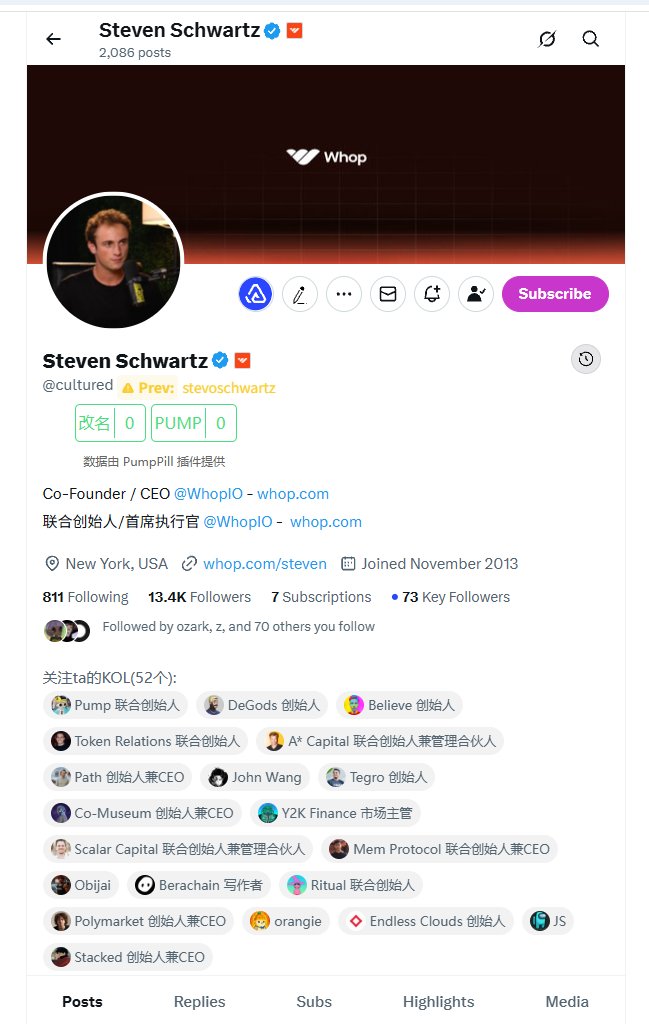649x1024 pixels.
Task: Open the 改名 count badge
Action: pos(110,423)
